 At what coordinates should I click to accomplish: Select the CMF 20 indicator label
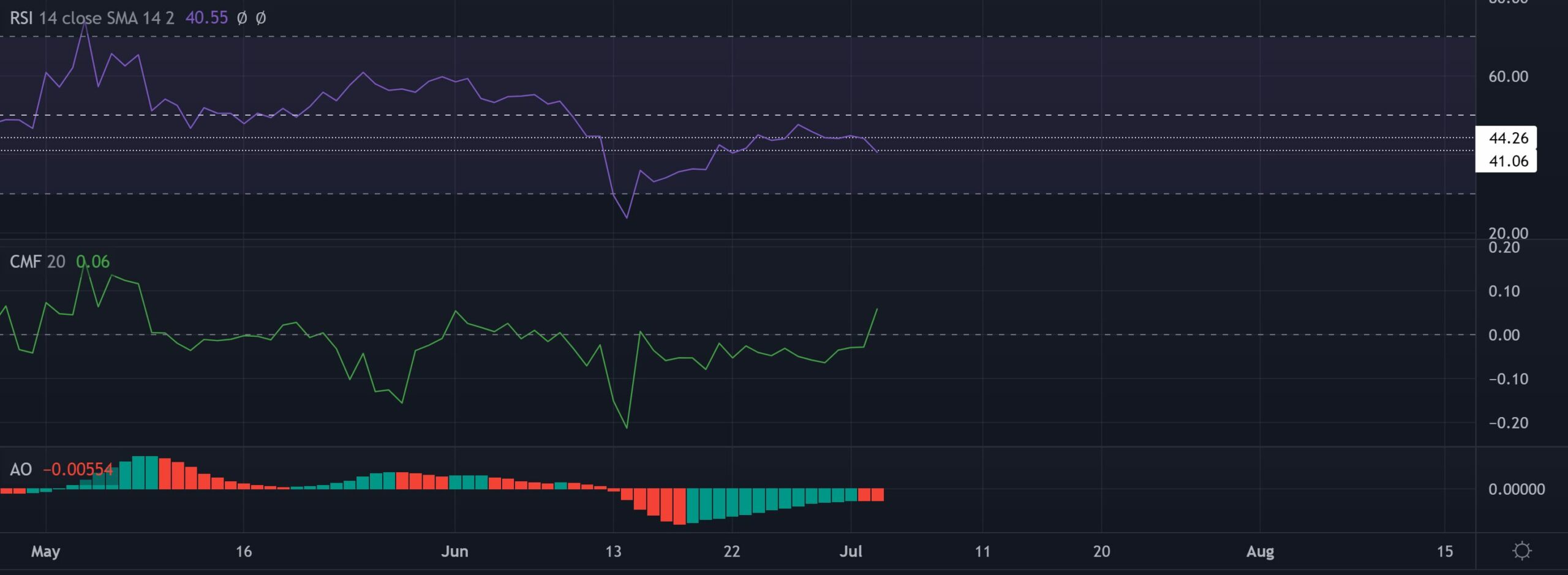coord(37,262)
